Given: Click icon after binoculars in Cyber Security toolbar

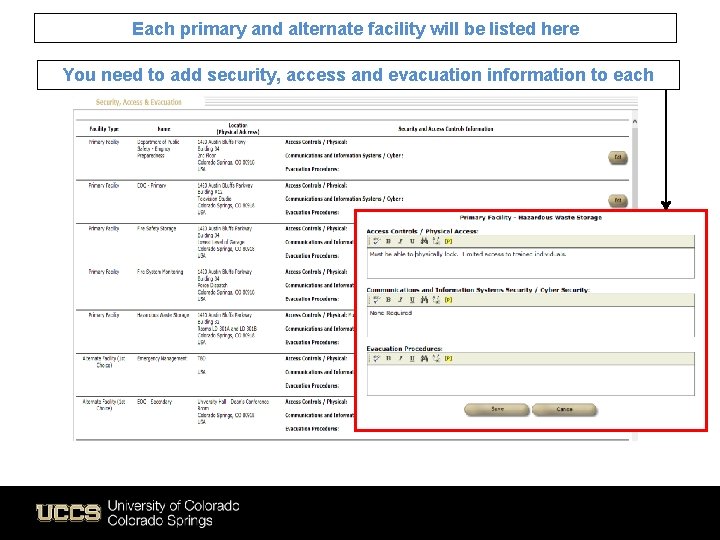Looking at the screenshot, I should (436, 300).
